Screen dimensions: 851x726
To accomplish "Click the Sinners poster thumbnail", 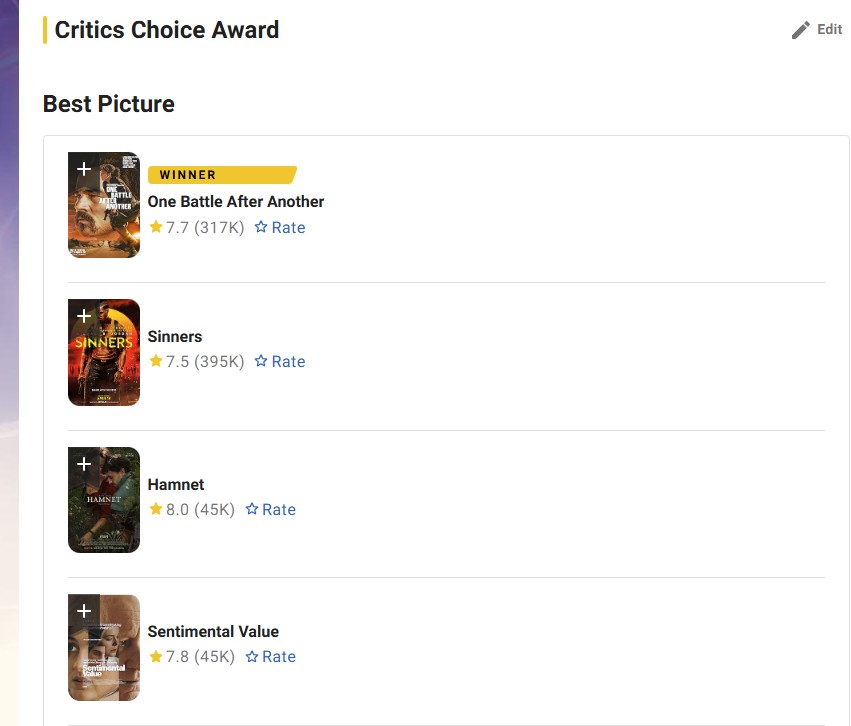I will 104,362.
